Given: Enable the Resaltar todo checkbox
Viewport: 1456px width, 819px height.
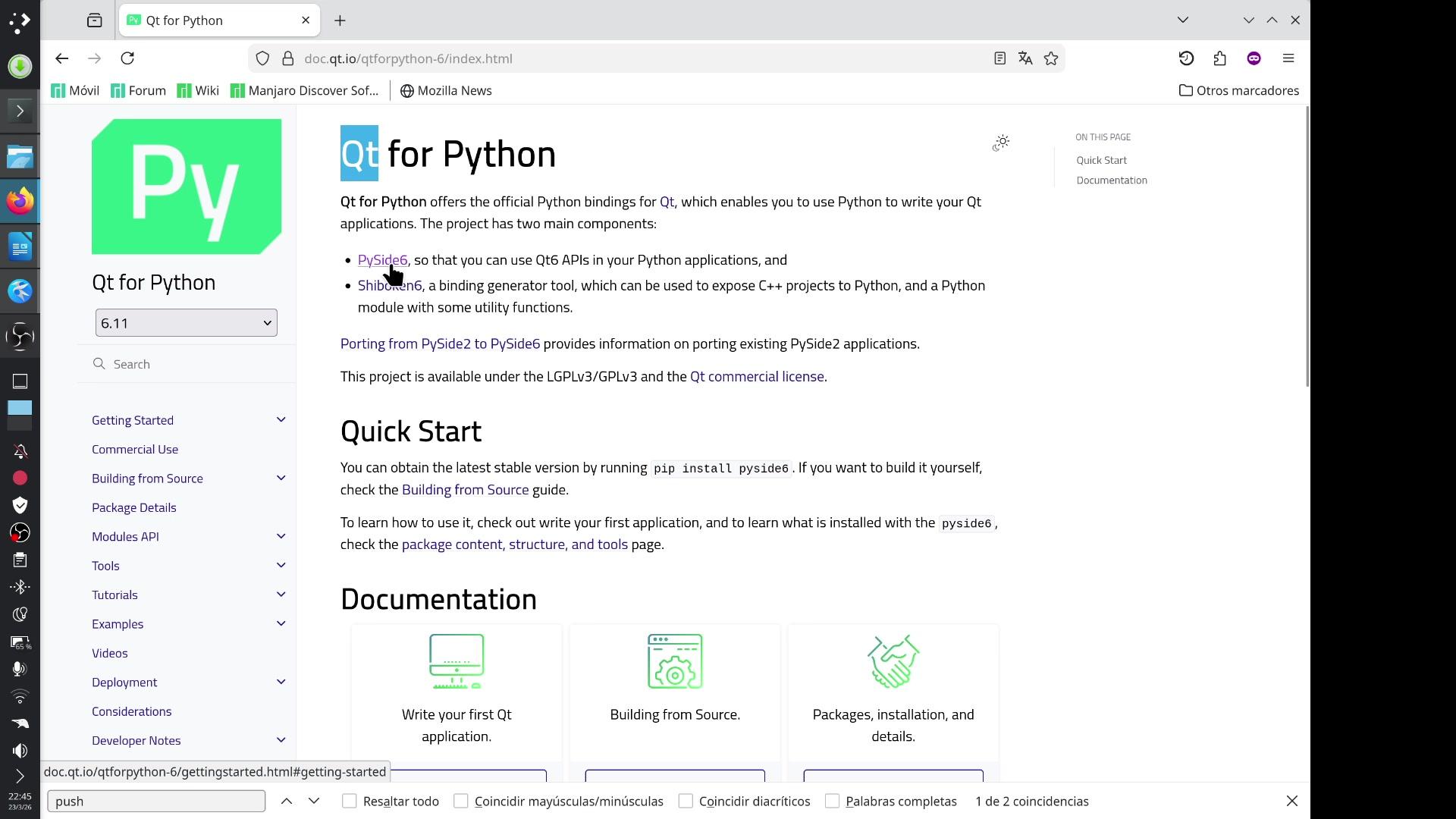Looking at the screenshot, I should pos(350,801).
